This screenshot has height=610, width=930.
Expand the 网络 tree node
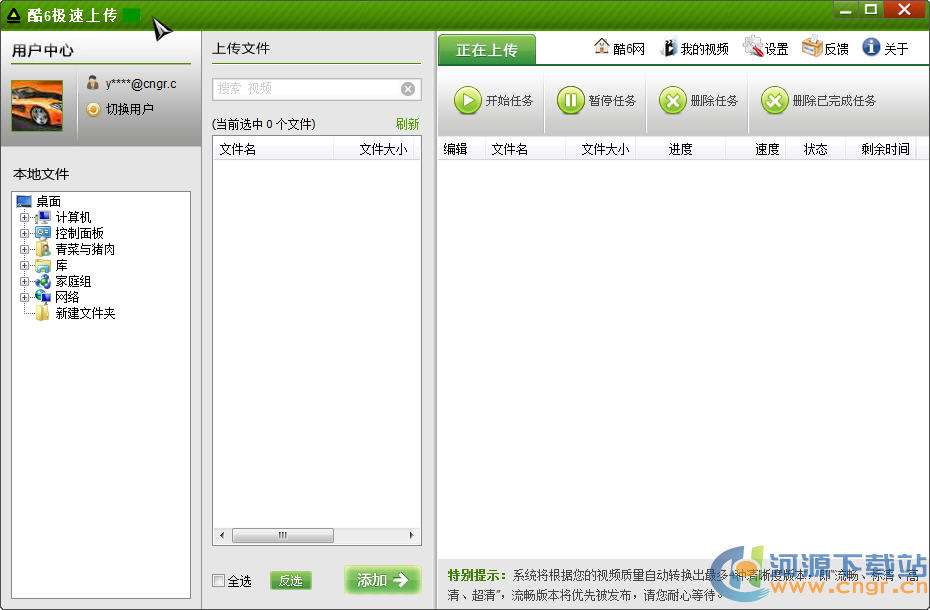click(x=25, y=297)
